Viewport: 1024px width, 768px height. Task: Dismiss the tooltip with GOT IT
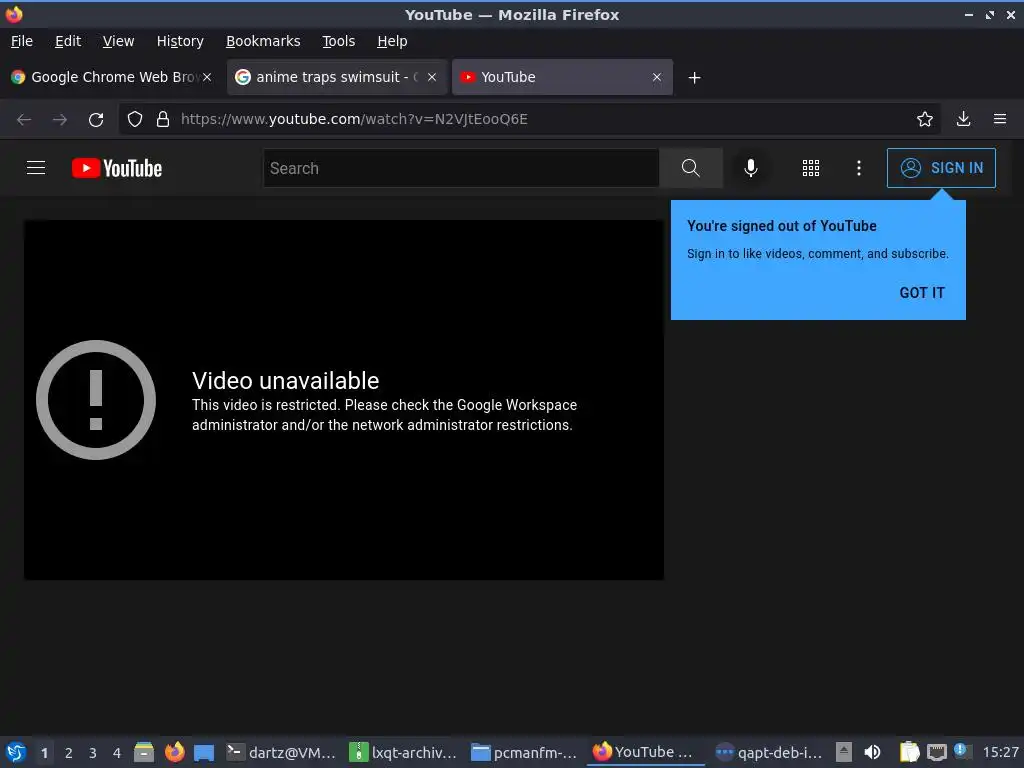[x=921, y=293]
